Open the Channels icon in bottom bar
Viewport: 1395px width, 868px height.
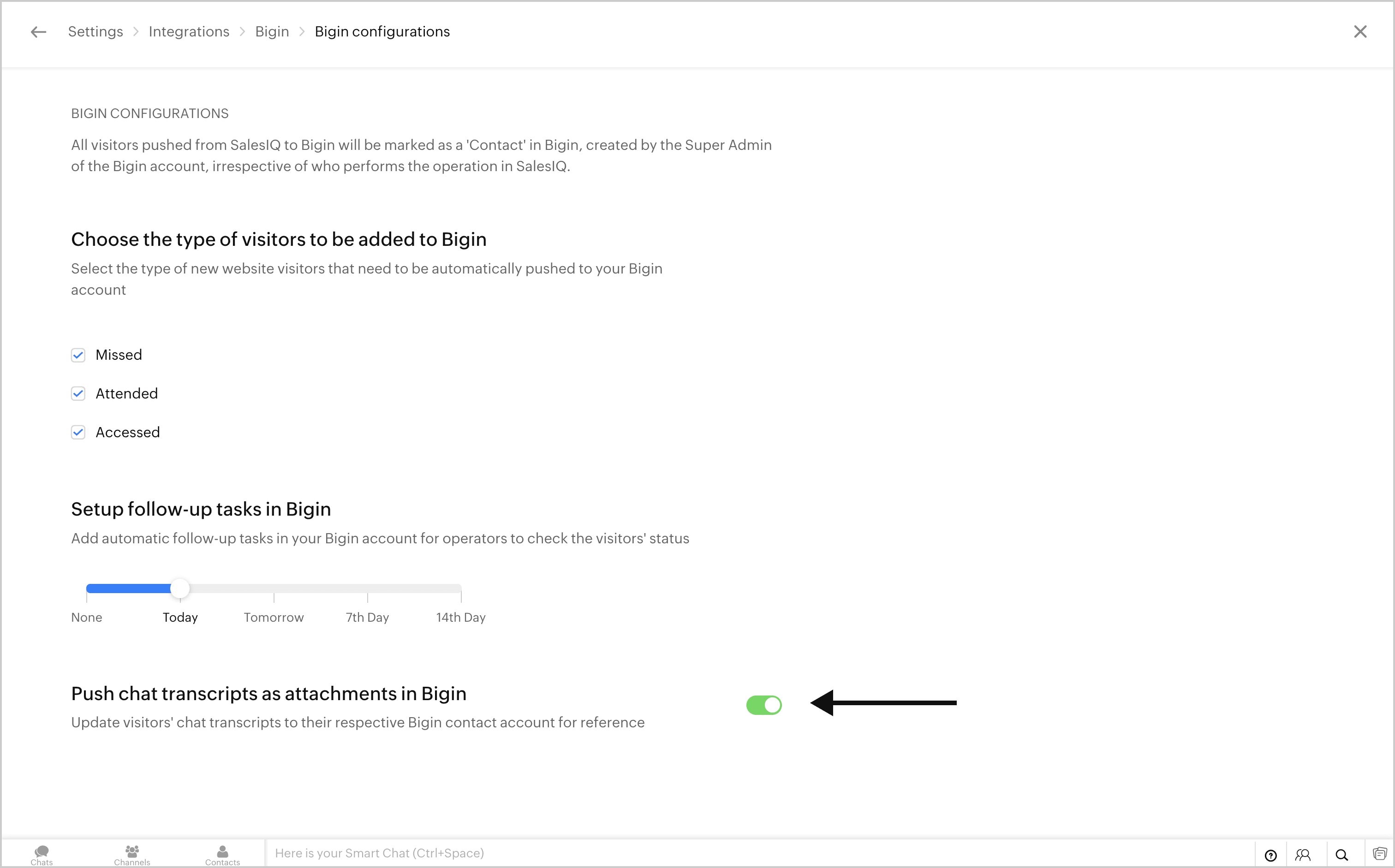pos(132,854)
